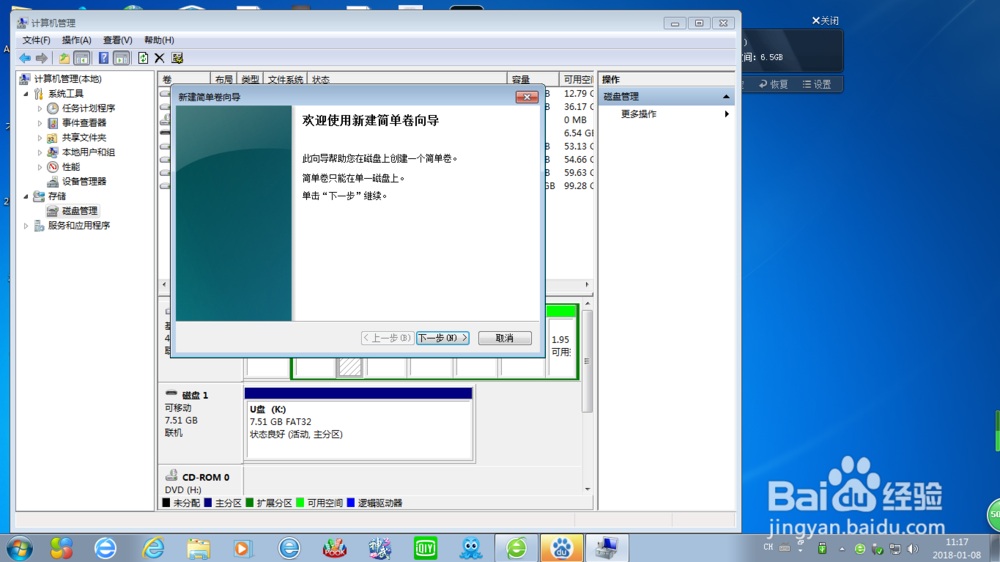The width and height of the screenshot is (1000, 562).
Task: Select the U盘 (K:) partition block
Action: point(358,423)
